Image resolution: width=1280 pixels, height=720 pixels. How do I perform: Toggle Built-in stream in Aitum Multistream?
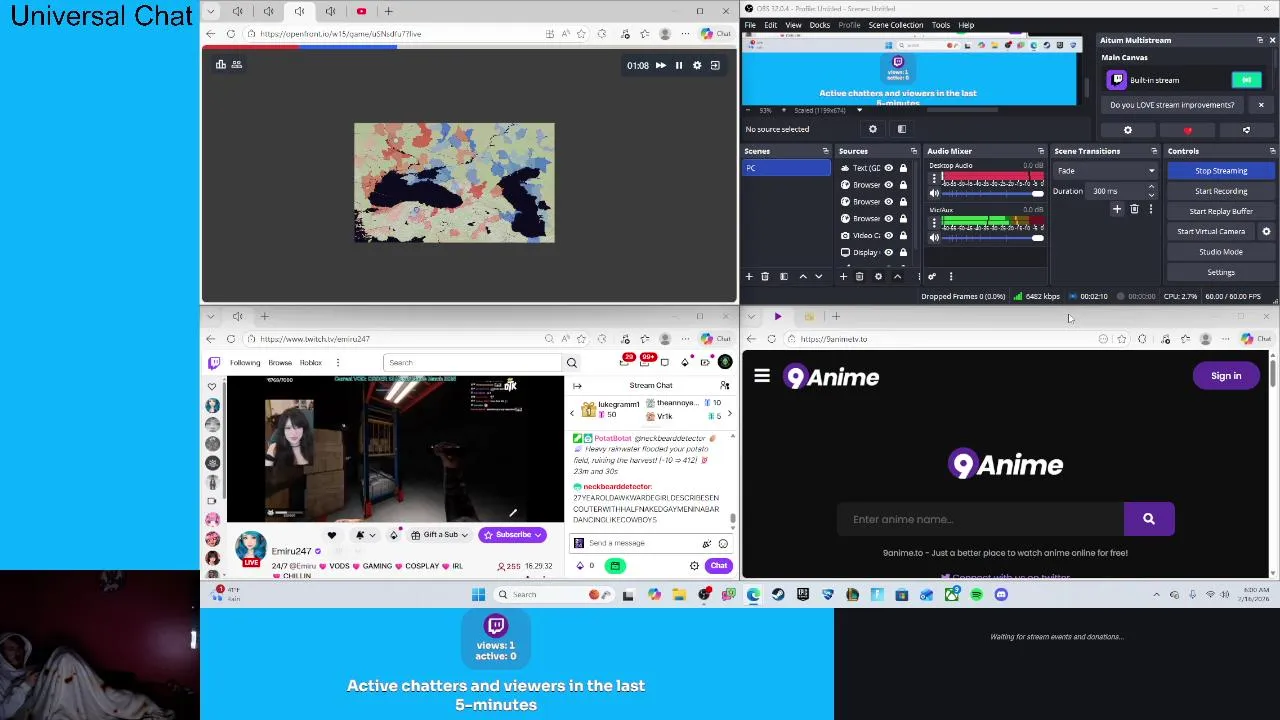(1246, 80)
